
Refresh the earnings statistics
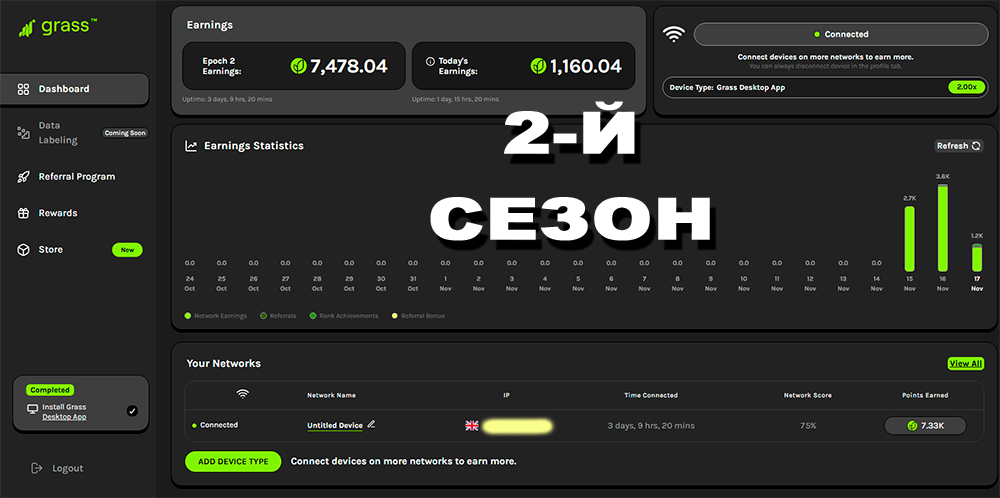pos(959,146)
